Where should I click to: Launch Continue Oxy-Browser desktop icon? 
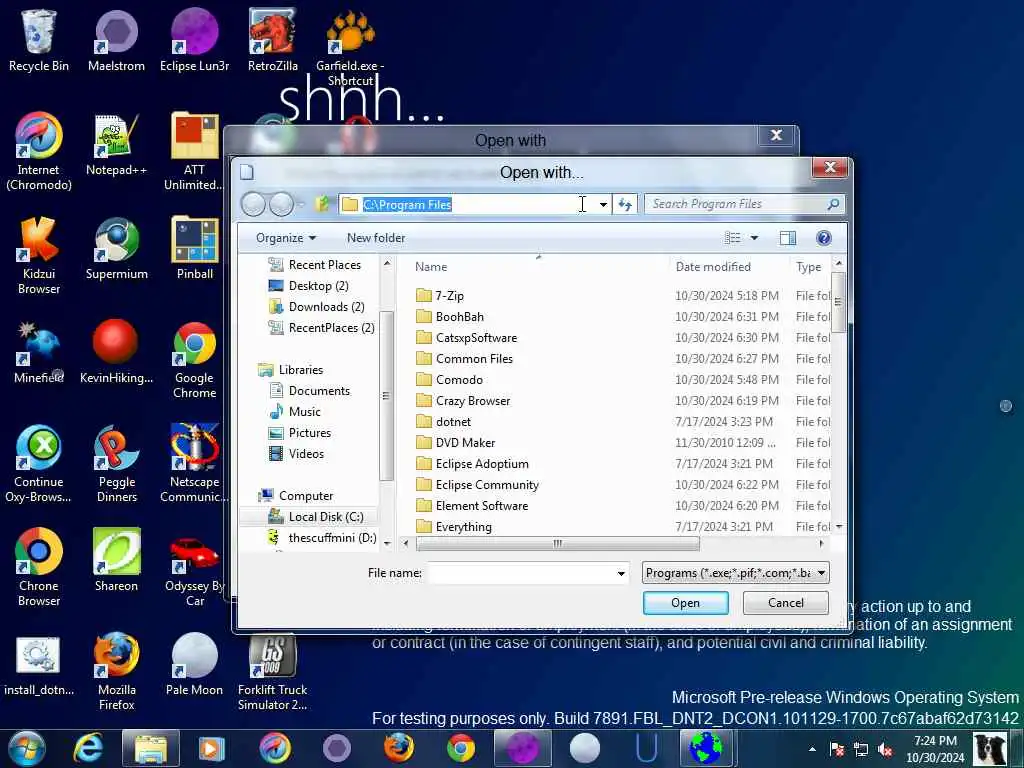coord(39,464)
